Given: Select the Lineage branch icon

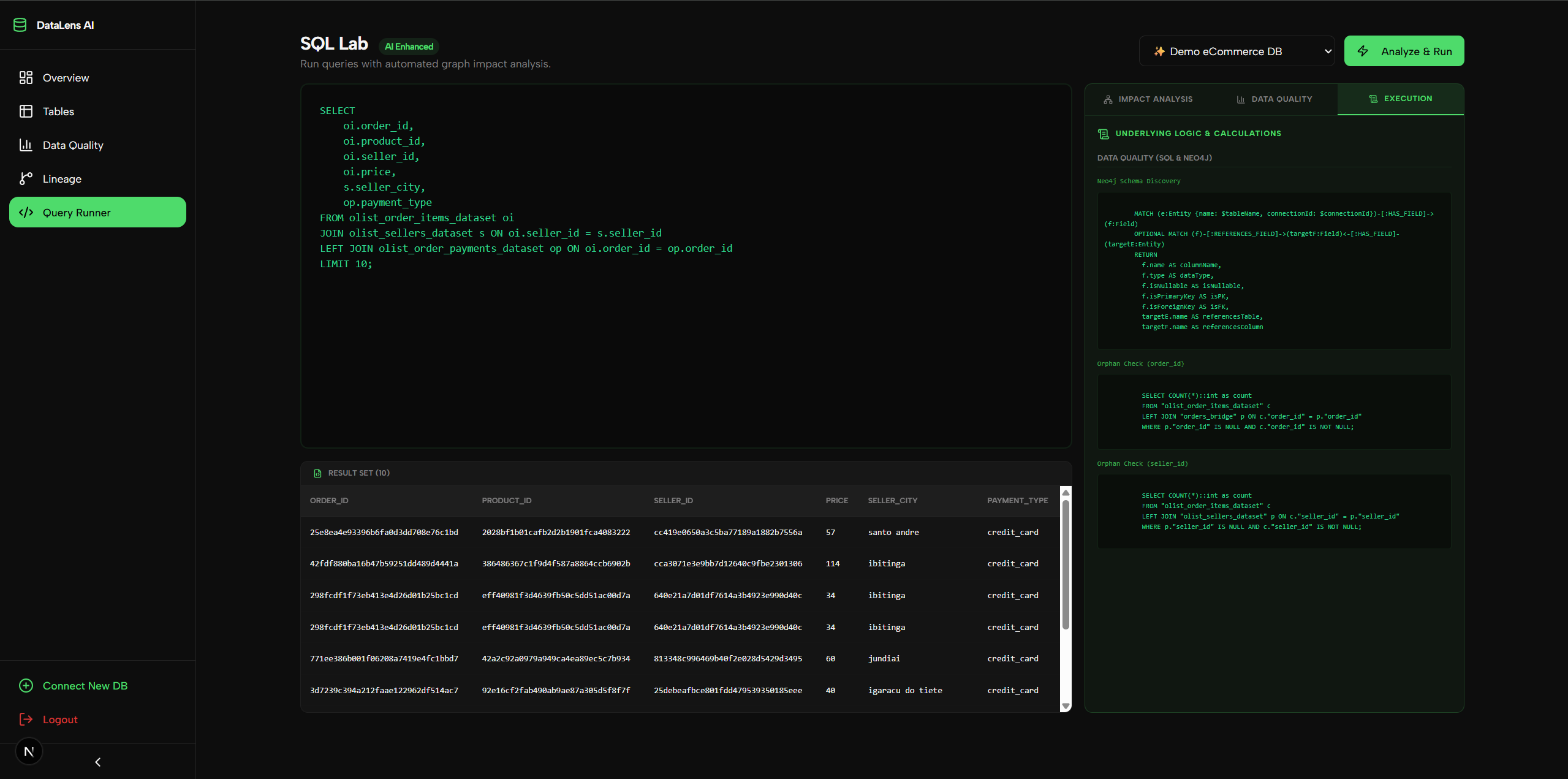Looking at the screenshot, I should point(25,178).
